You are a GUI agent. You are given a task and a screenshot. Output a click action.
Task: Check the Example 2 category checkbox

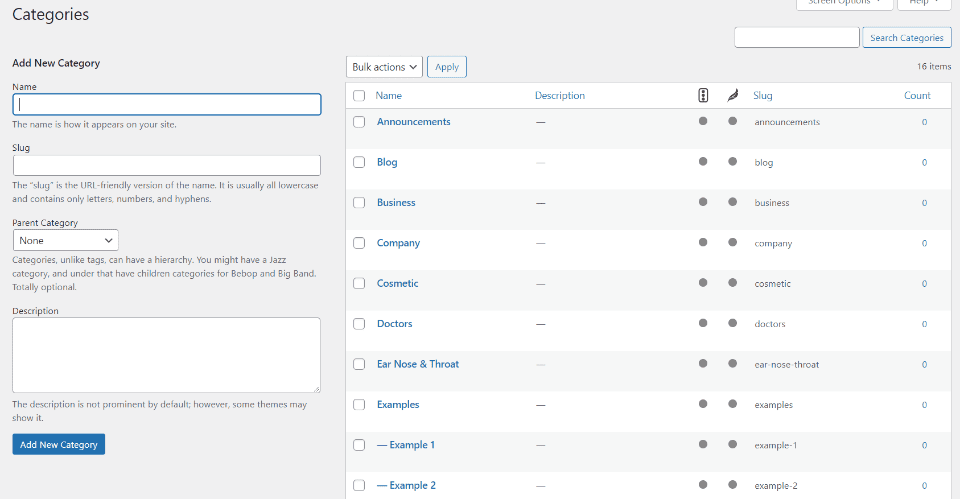359,486
